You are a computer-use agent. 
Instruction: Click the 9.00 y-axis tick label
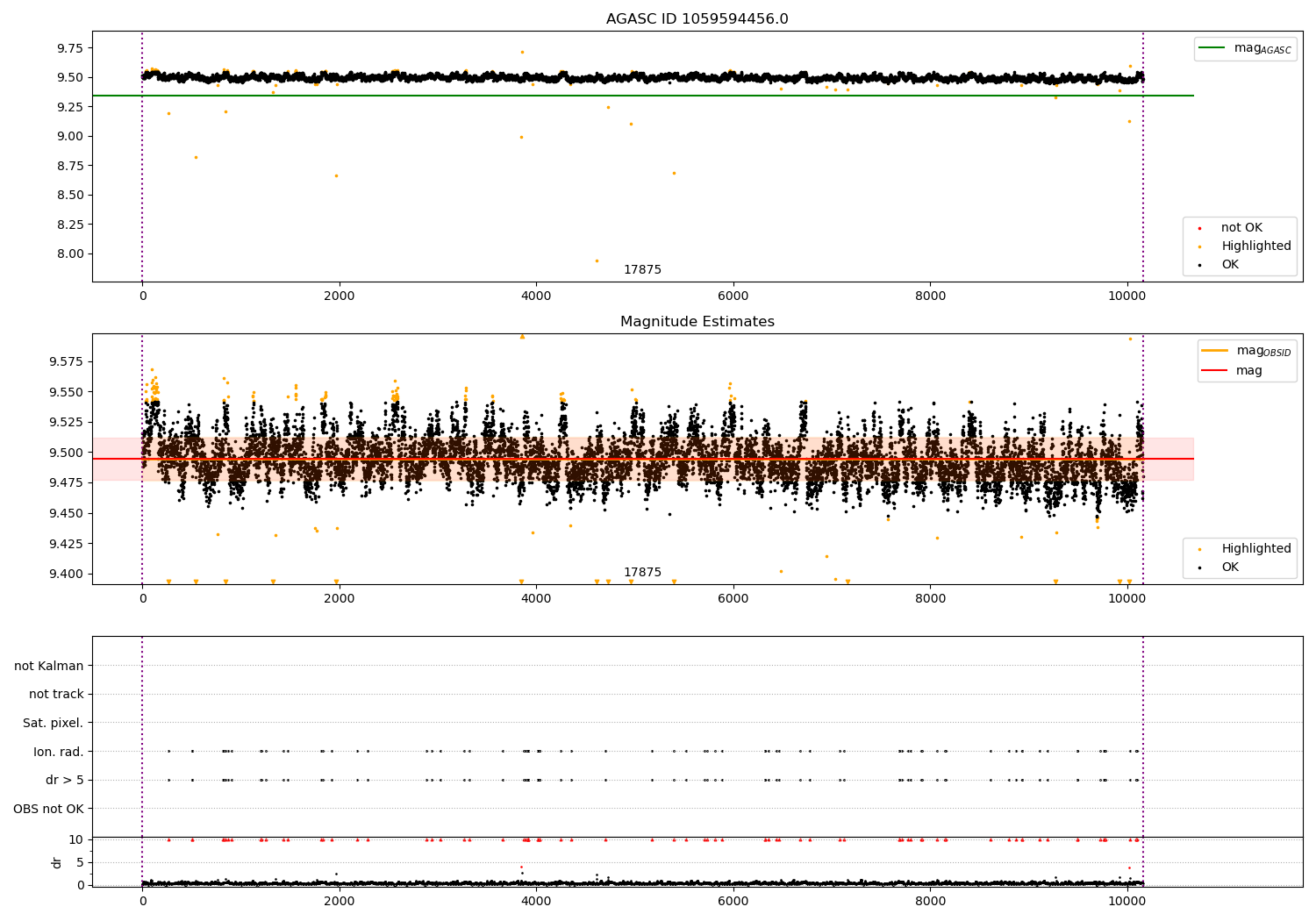[x=69, y=136]
